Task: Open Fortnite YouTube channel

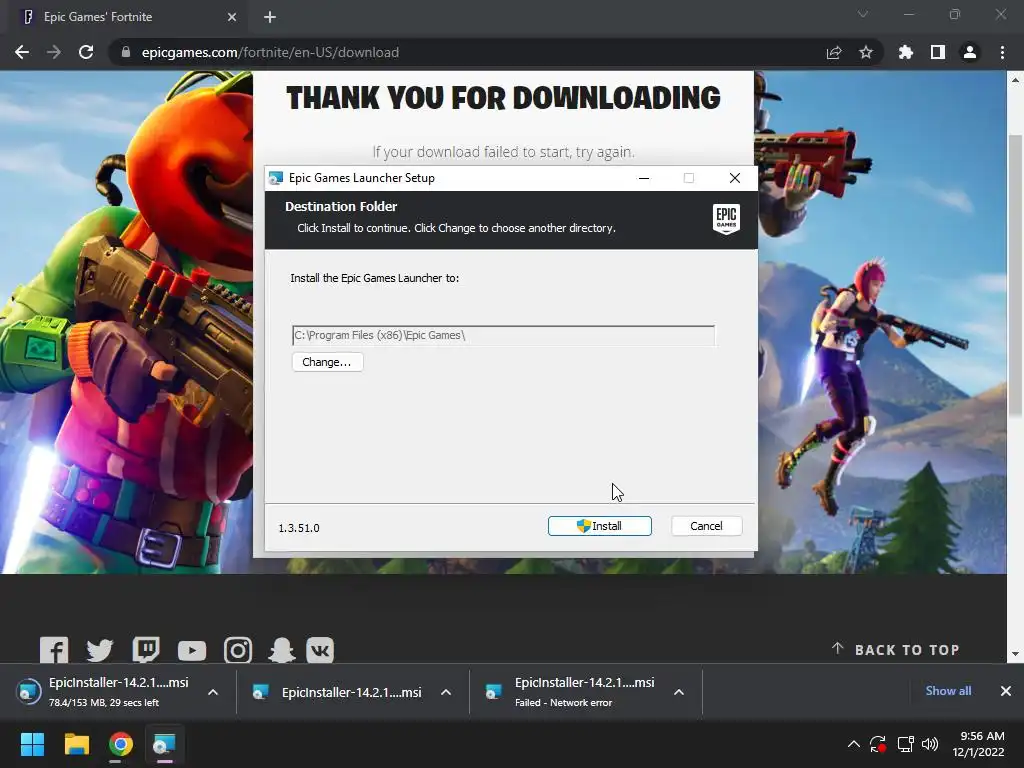Action: click(192, 650)
